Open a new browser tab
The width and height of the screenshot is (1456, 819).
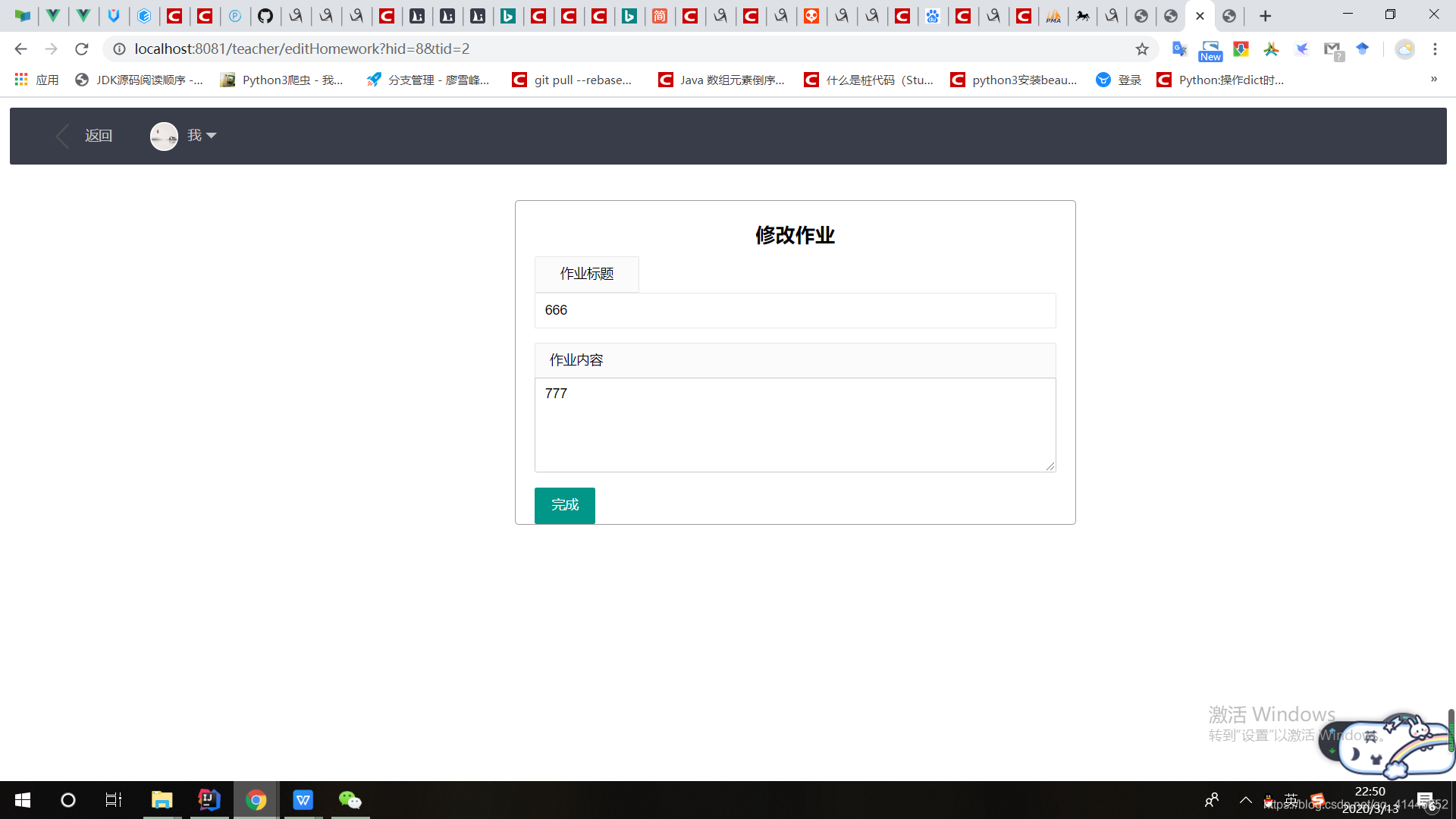1266,15
